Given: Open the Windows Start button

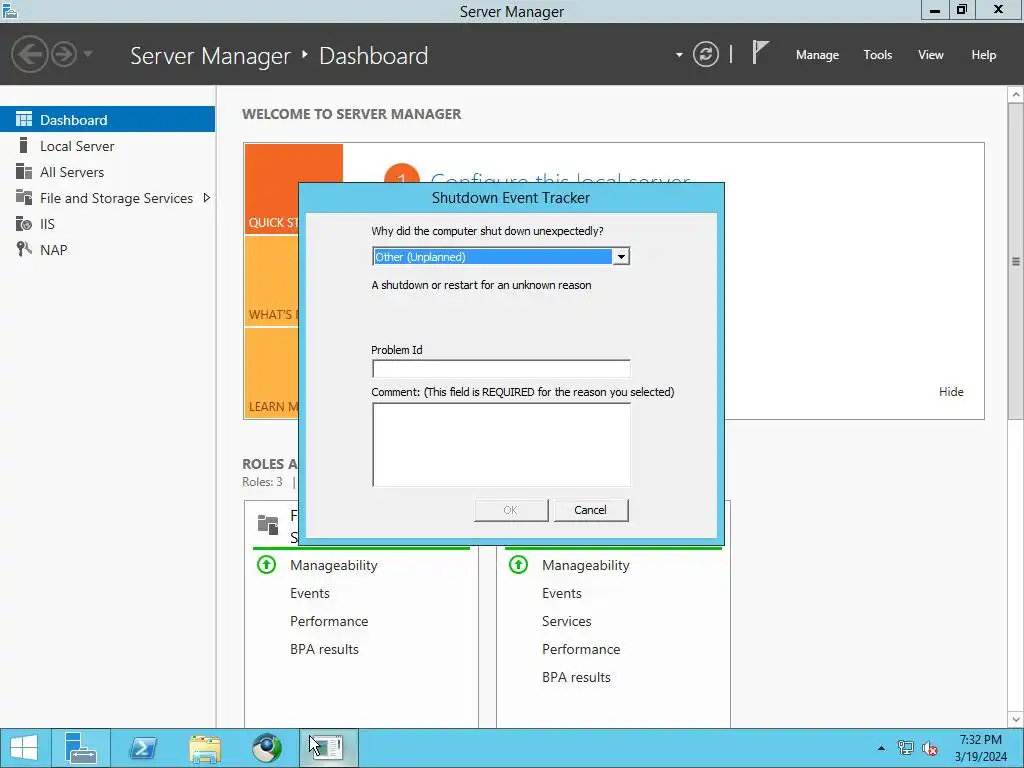Looking at the screenshot, I should pyautogui.click(x=24, y=748).
